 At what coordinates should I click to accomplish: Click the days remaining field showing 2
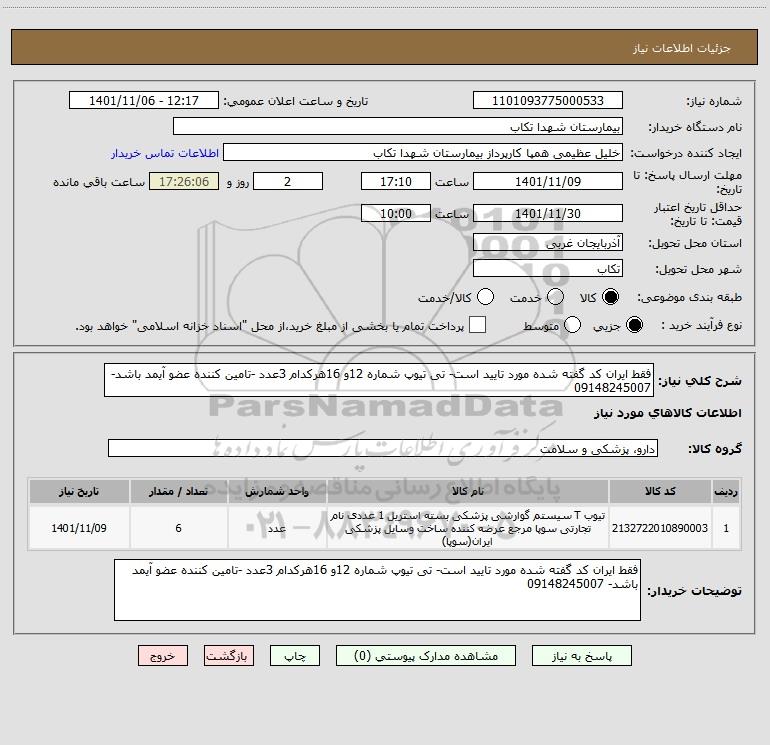pyautogui.click(x=288, y=181)
